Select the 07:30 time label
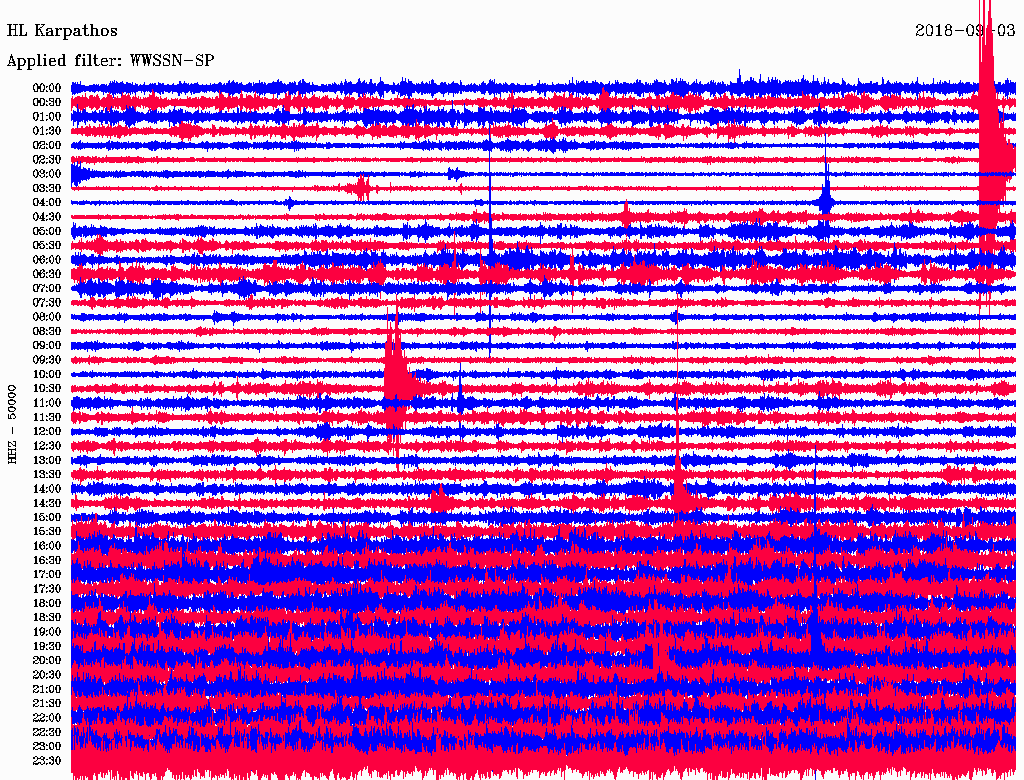 tap(46, 303)
